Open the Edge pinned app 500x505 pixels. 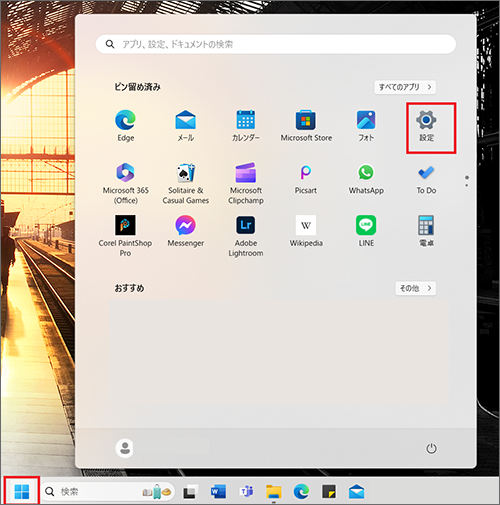click(125, 126)
